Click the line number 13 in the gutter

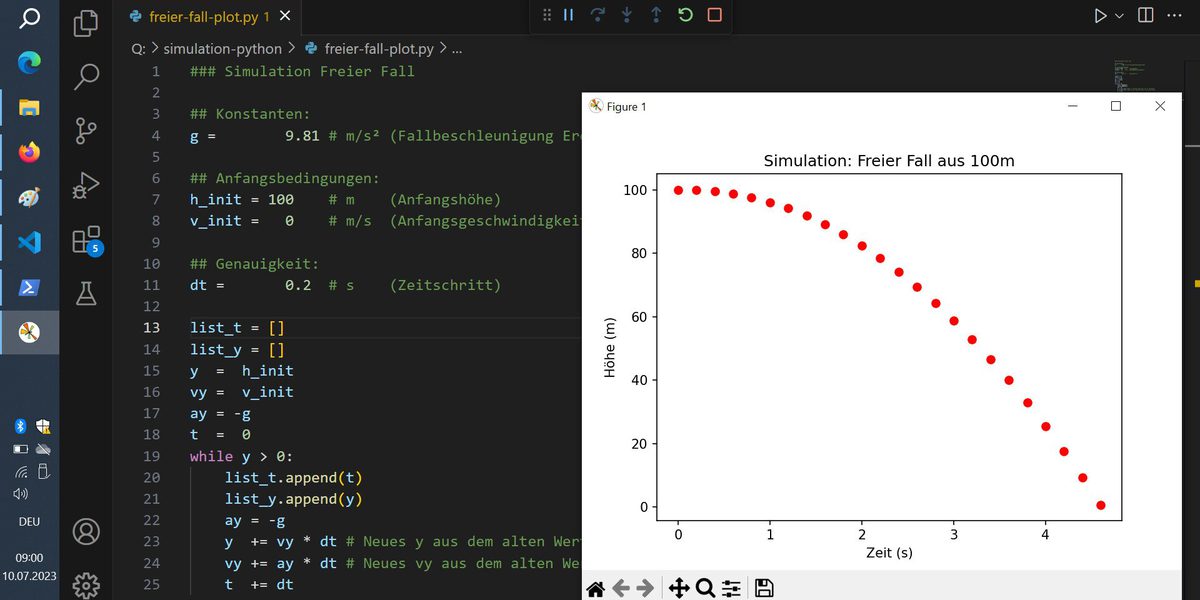(x=151, y=328)
